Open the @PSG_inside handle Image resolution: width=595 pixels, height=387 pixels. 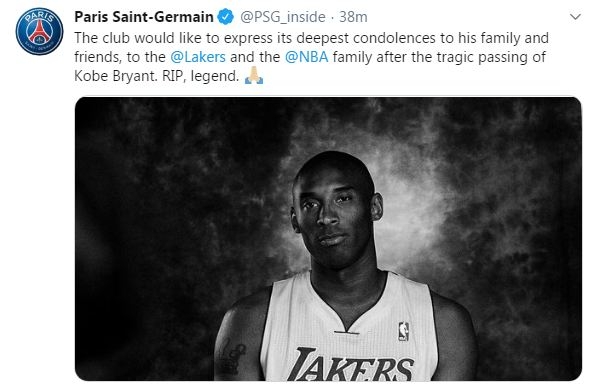point(283,17)
